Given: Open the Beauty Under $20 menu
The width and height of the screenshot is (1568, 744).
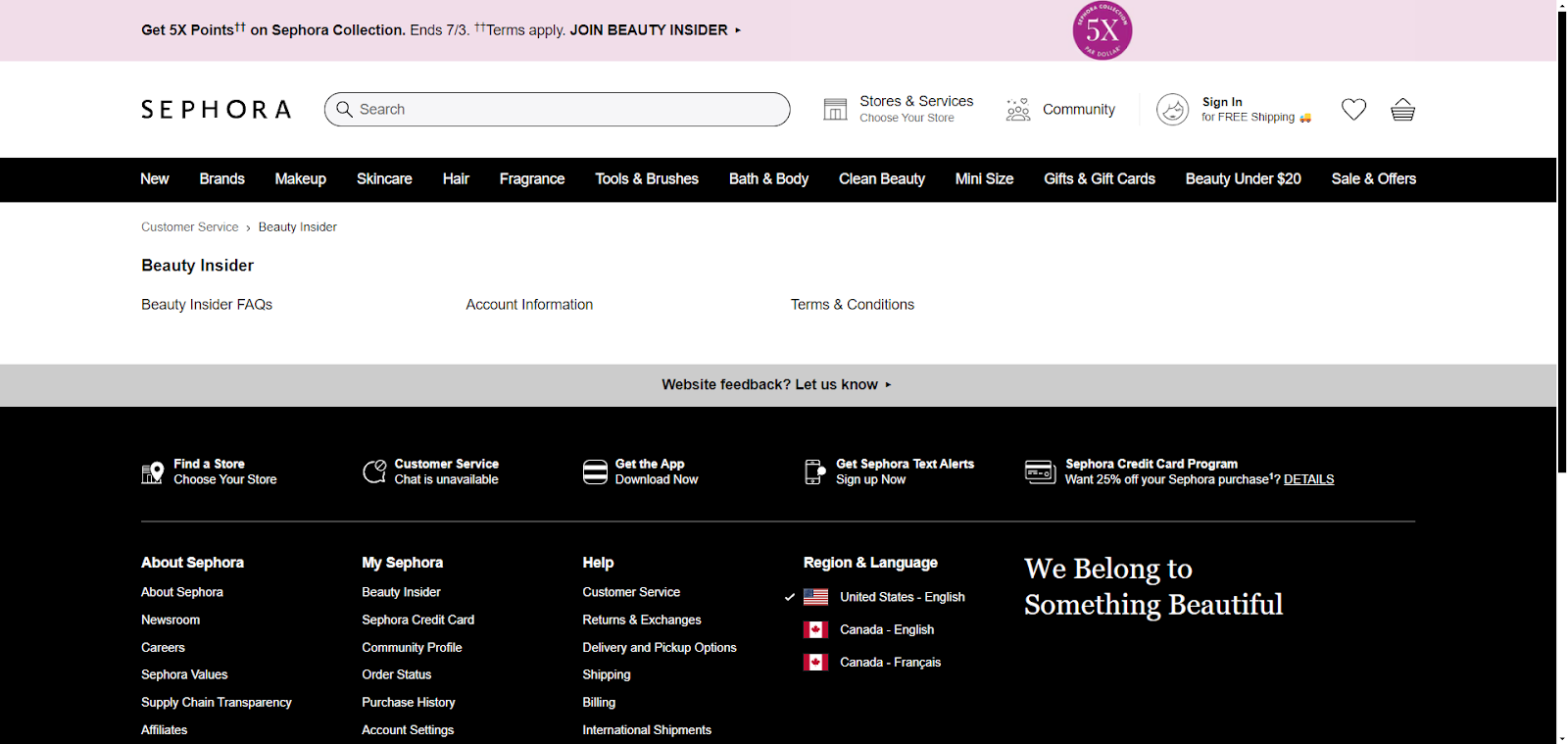Looking at the screenshot, I should (x=1243, y=179).
